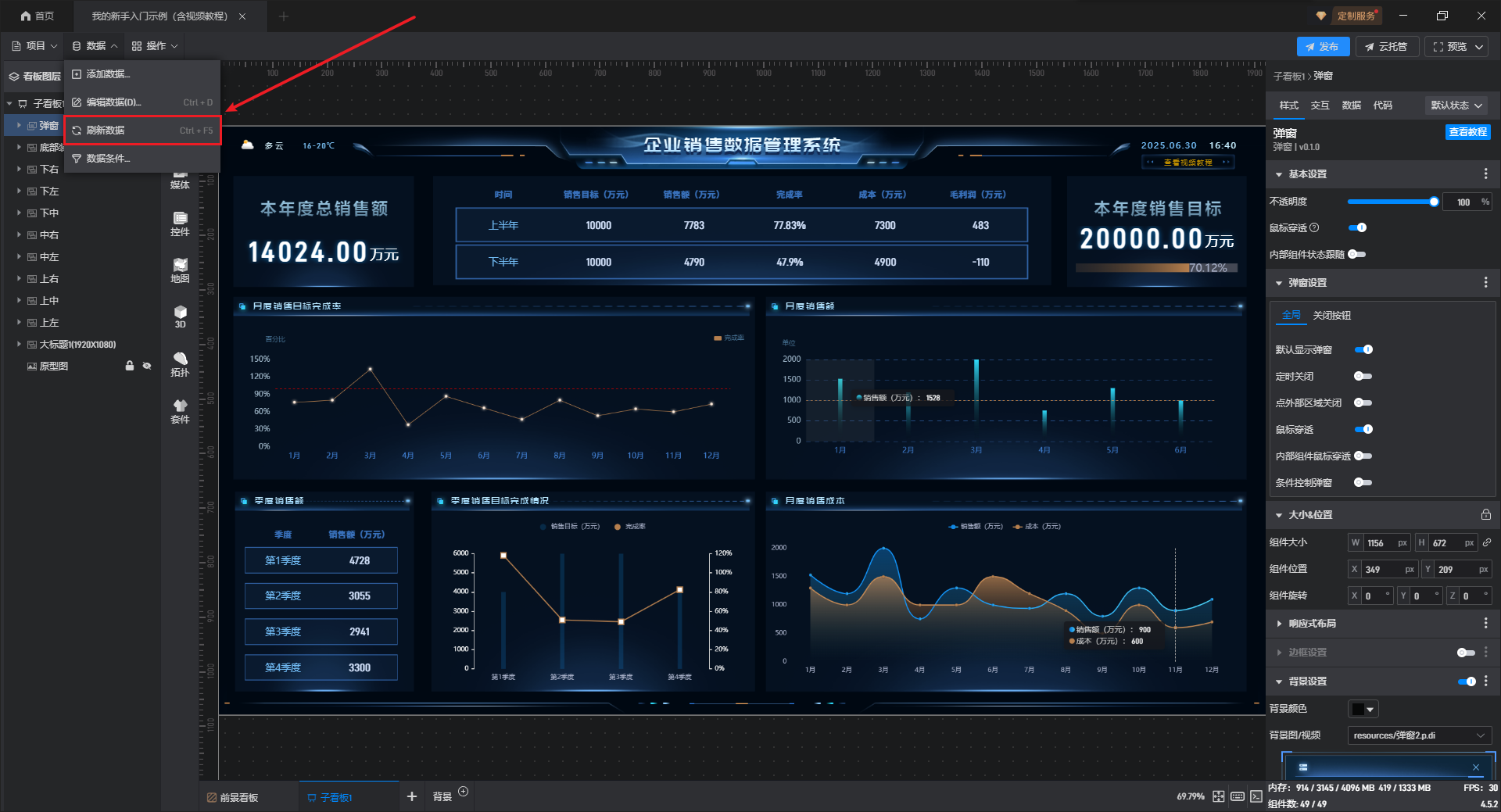Screen dimensions: 1501x812
Task: Add a new board with the plus icon
Action: (412, 796)
